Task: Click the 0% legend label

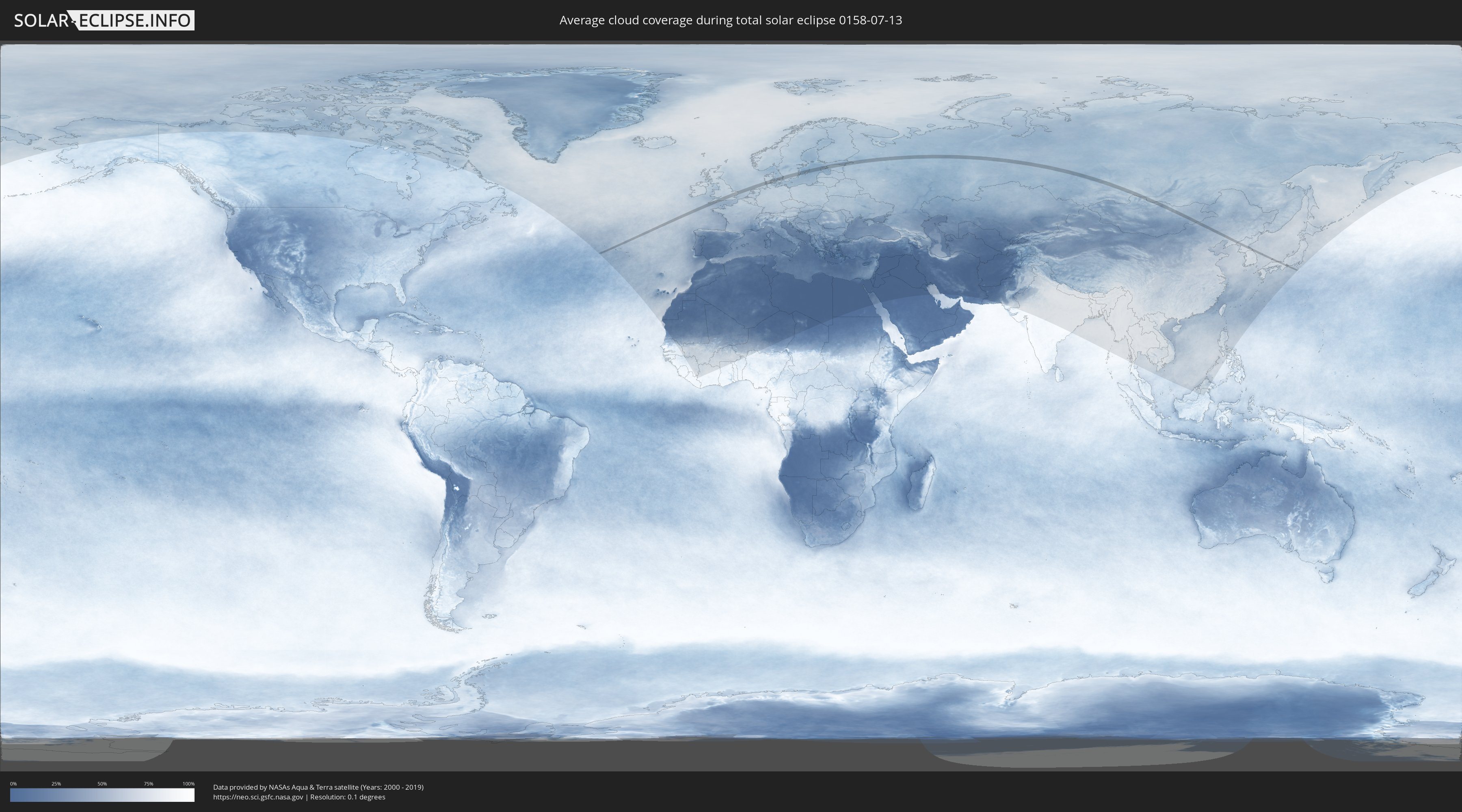Action: (x=14, y=784)
